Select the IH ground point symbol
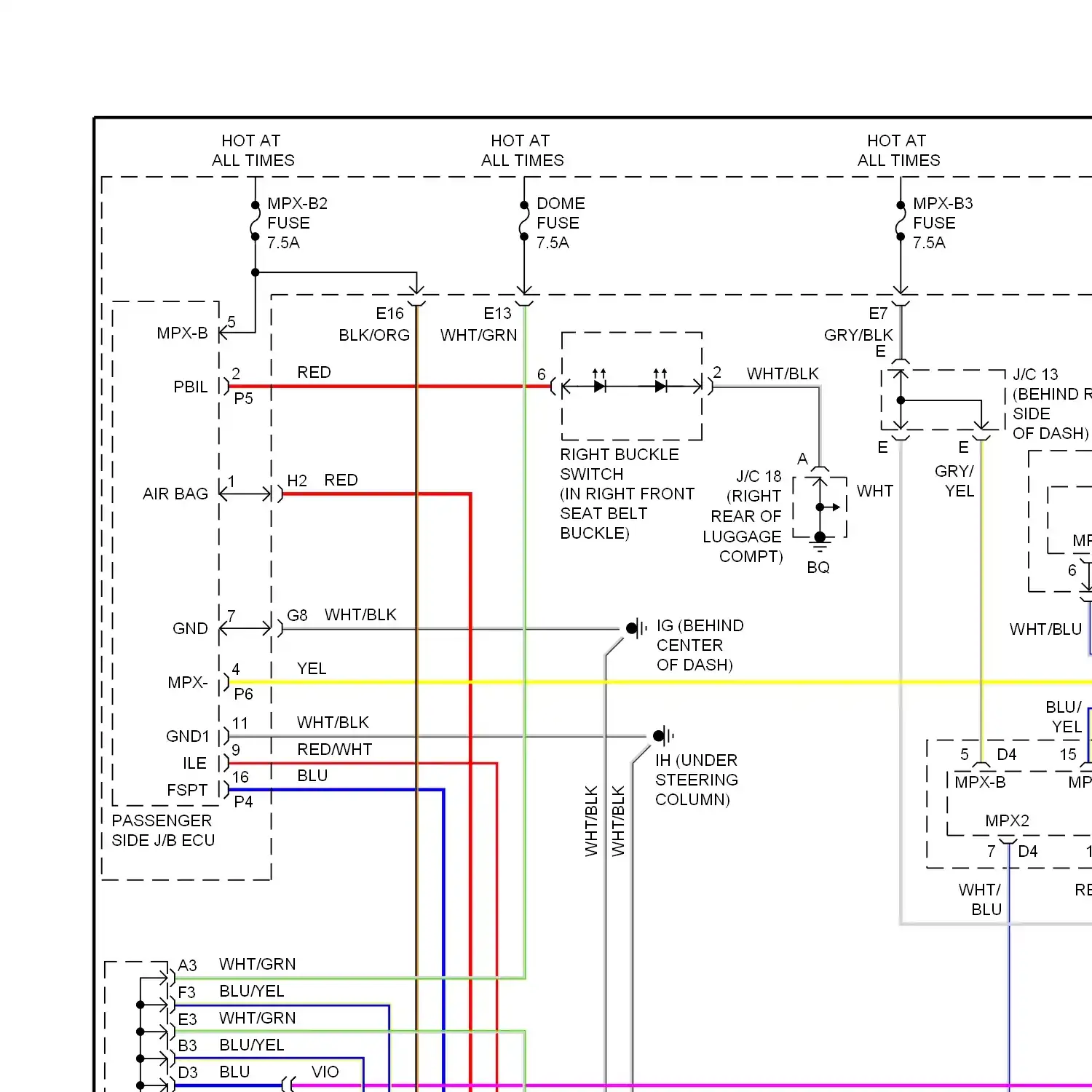This screenshot has height=1092, width=1092. [x=663, y=735]
